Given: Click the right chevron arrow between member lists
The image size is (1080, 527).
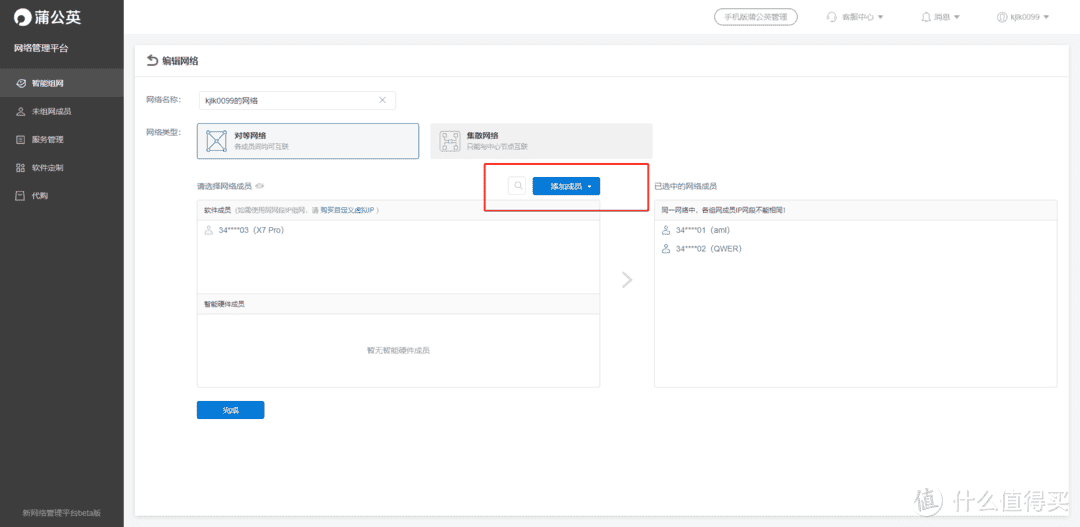Looking at the screenshot, I should click(x=627, y=280).
